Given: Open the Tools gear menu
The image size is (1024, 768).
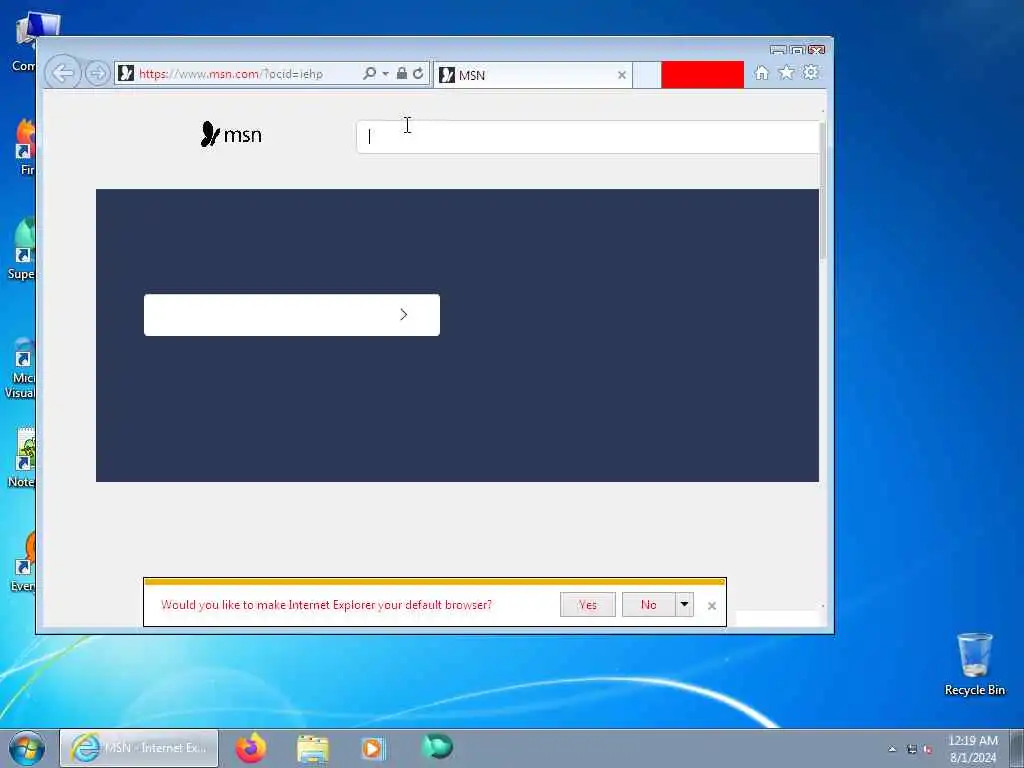Looking at the screenshot, I should (810, 72).
